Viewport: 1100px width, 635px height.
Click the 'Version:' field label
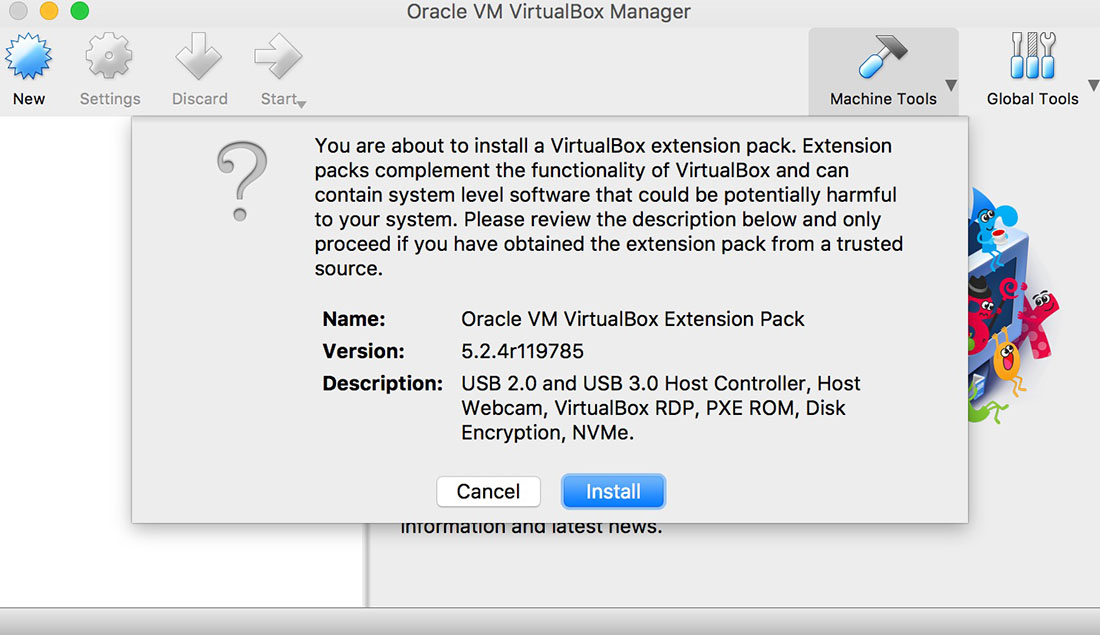[x=363, y=351]
